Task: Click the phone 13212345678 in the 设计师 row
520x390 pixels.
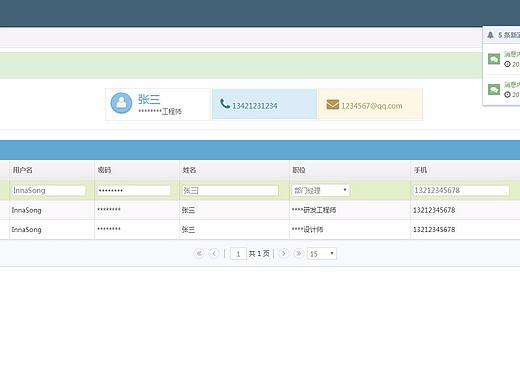Action: click(434, 229)
